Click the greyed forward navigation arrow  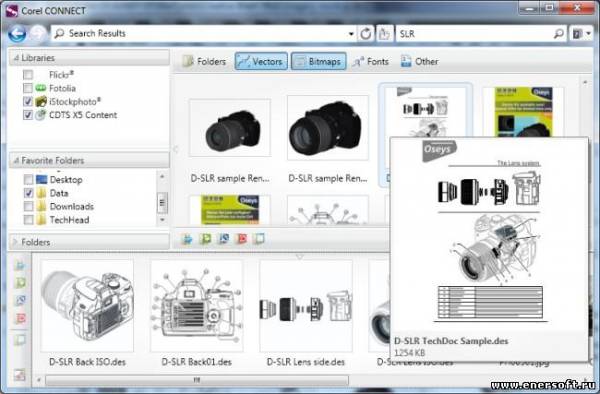click(x=38, y=34)
